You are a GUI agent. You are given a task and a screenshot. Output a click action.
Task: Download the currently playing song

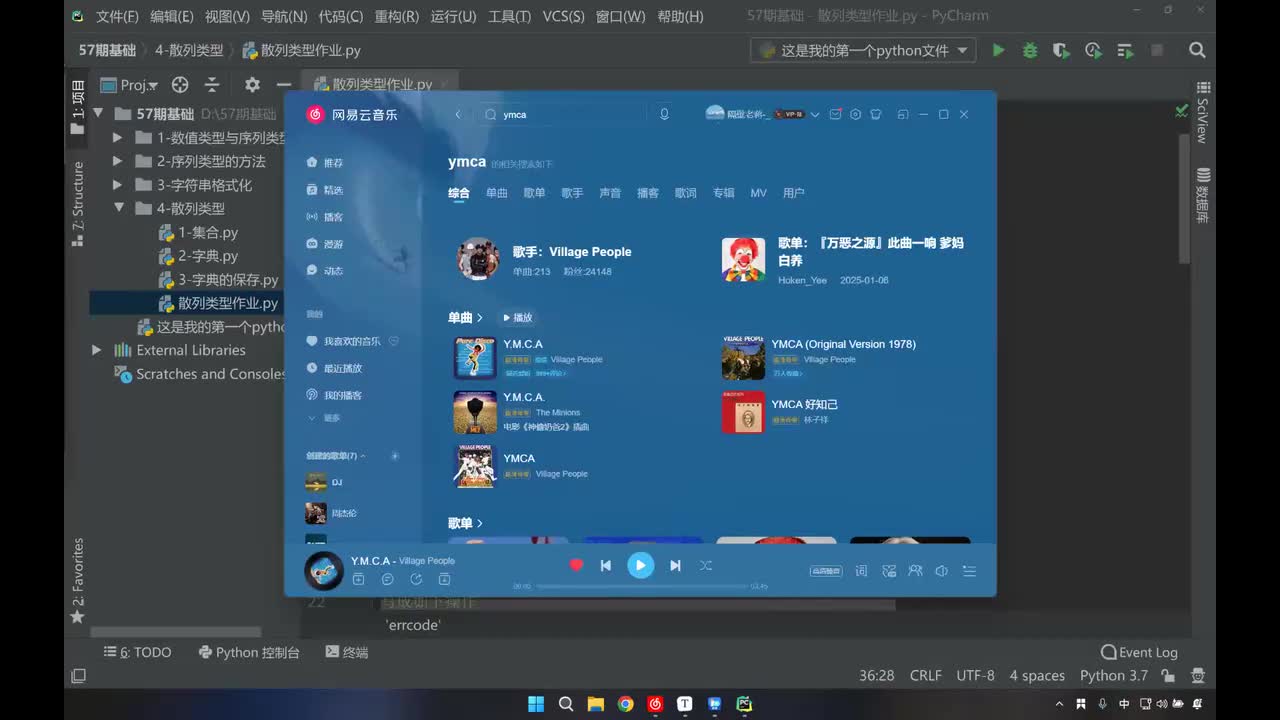pyautogui.click(x=445, y=579)
